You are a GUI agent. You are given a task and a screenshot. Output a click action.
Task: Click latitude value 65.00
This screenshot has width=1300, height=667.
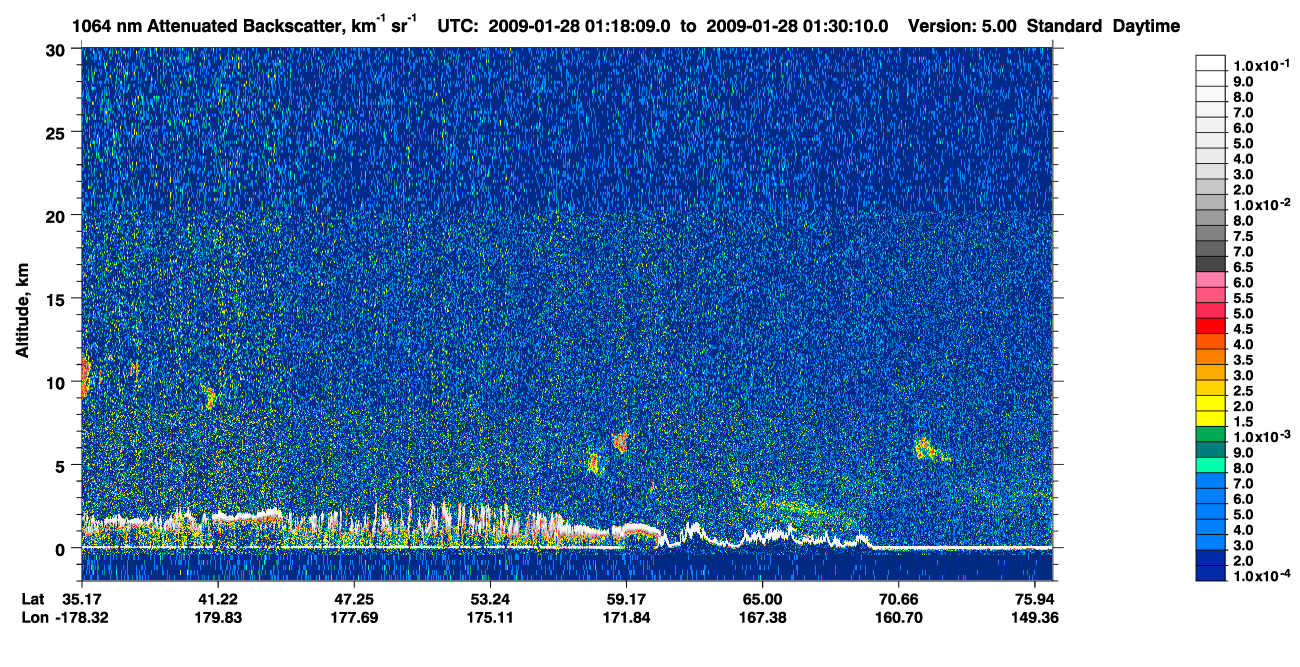[x=762, y=600]
